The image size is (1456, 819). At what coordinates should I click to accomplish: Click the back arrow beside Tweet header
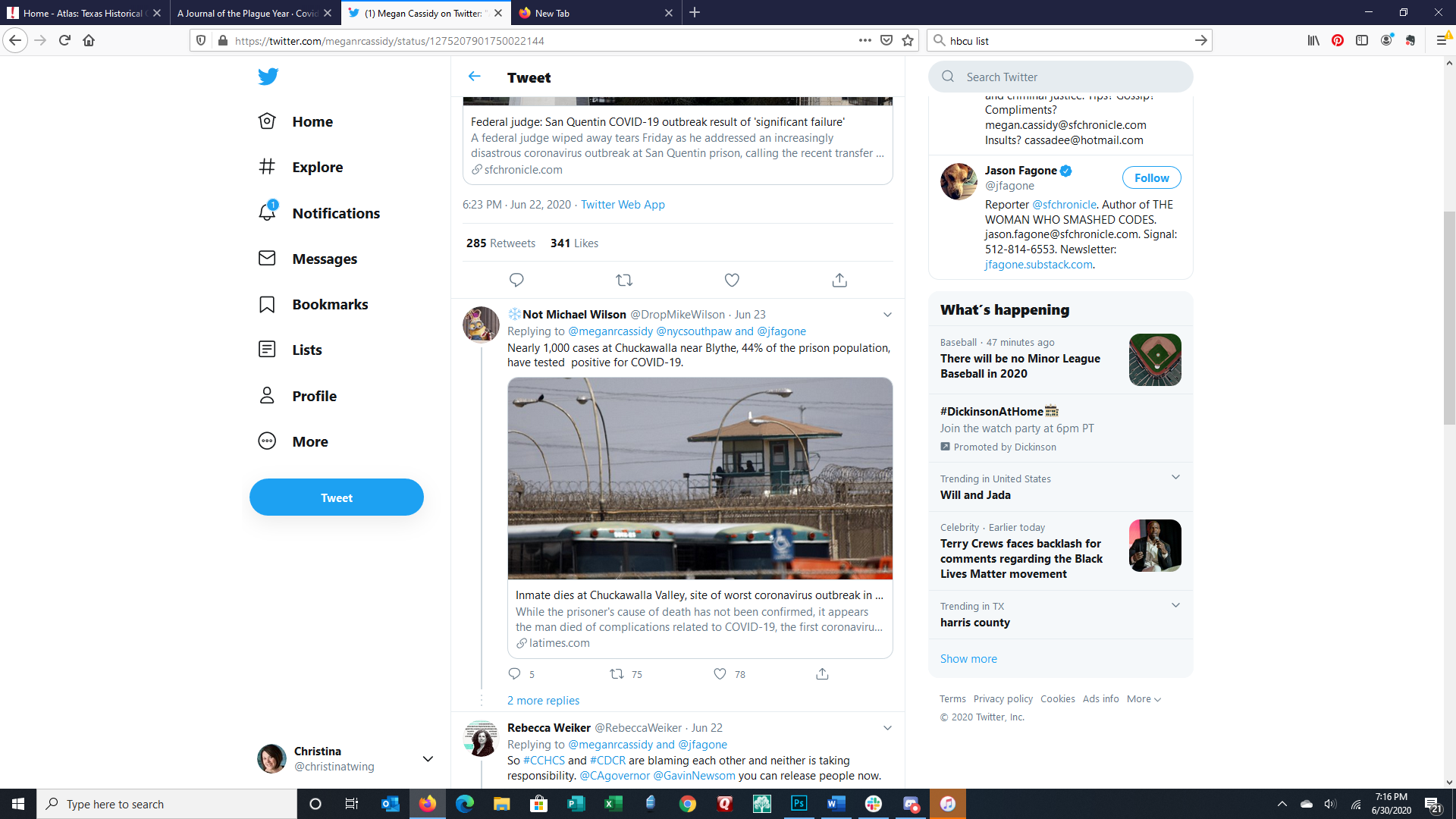(x=475, y=77)
